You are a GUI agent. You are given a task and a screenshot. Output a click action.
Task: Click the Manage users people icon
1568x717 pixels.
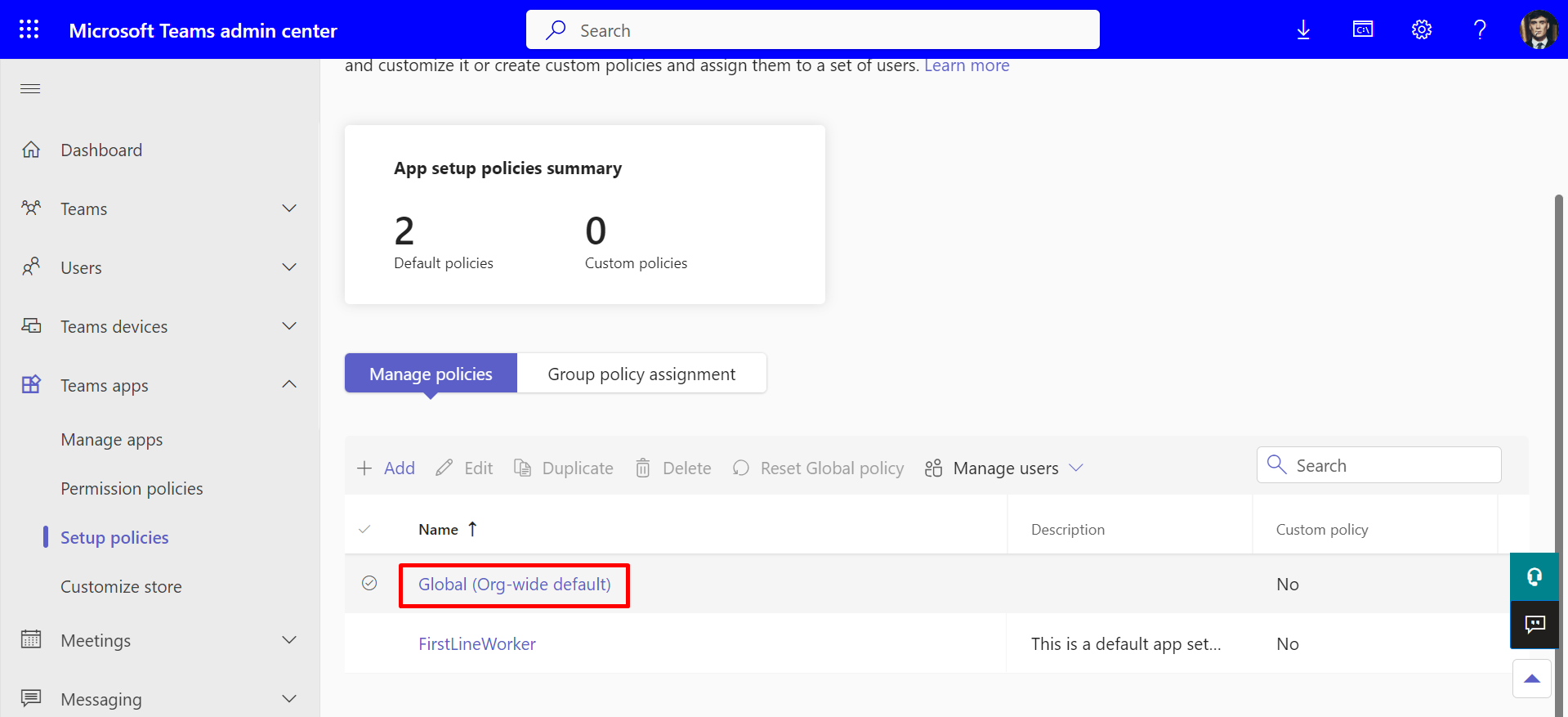(x=933, y=468)
